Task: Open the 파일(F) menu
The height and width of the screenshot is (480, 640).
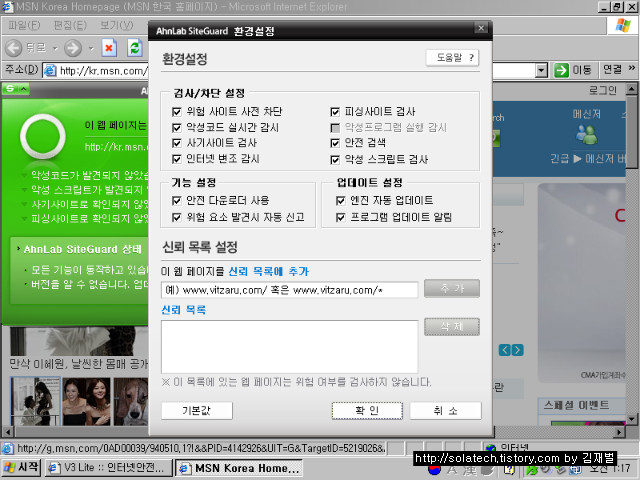Action: point(24,25)
